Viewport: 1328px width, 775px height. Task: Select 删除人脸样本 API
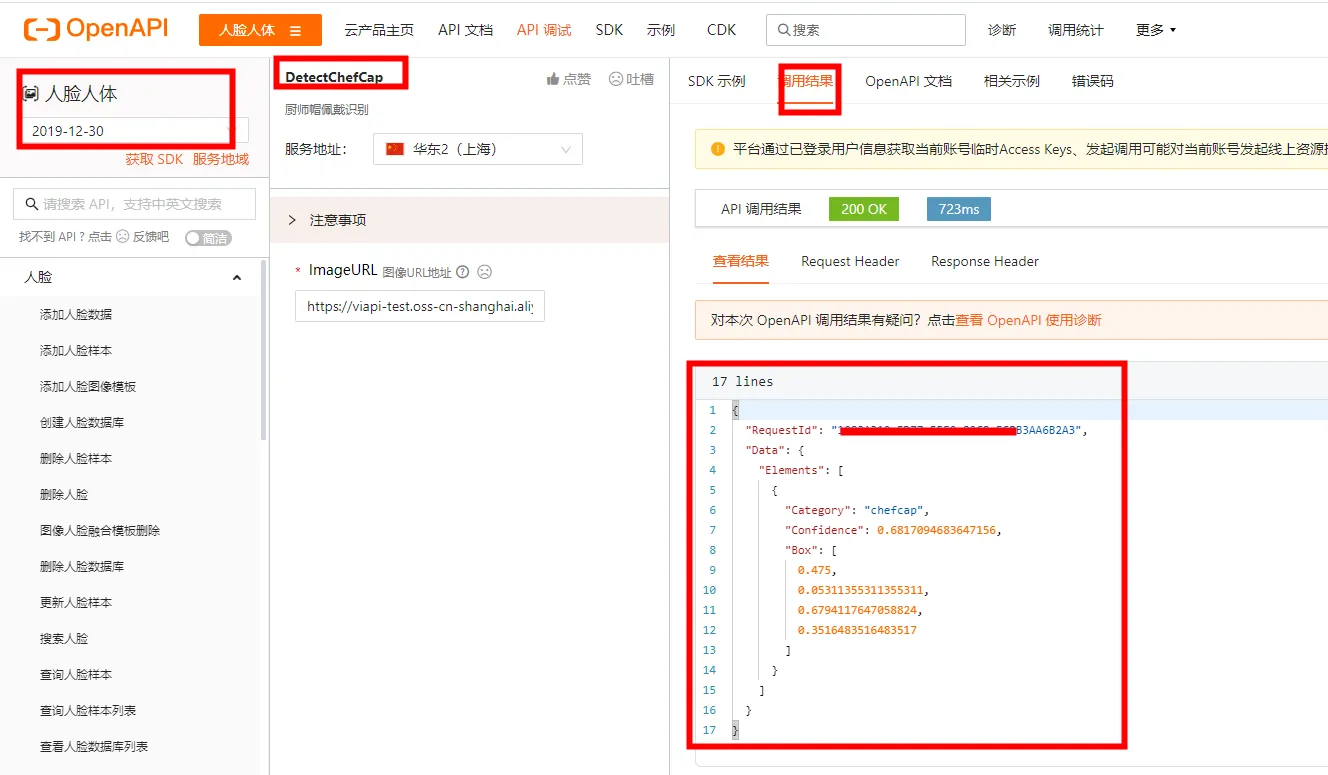76,458
